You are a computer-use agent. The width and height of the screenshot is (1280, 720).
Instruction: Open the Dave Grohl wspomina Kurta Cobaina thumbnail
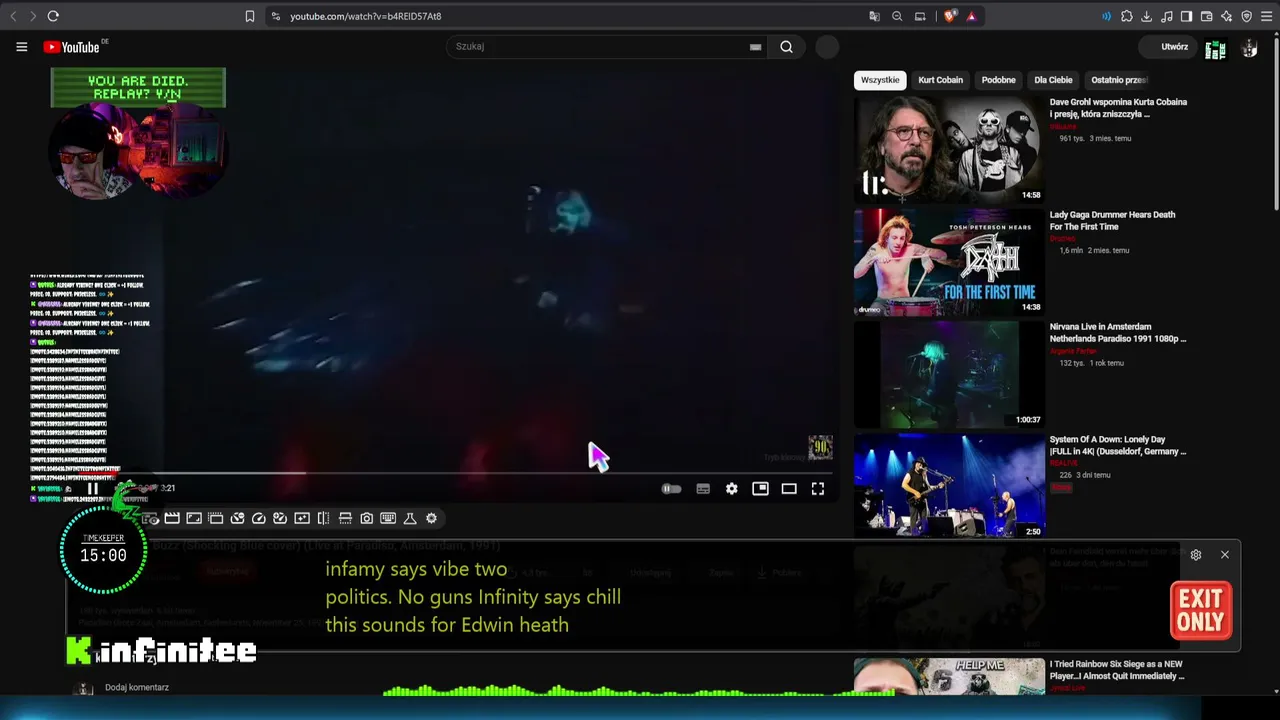tap(949, 150)
